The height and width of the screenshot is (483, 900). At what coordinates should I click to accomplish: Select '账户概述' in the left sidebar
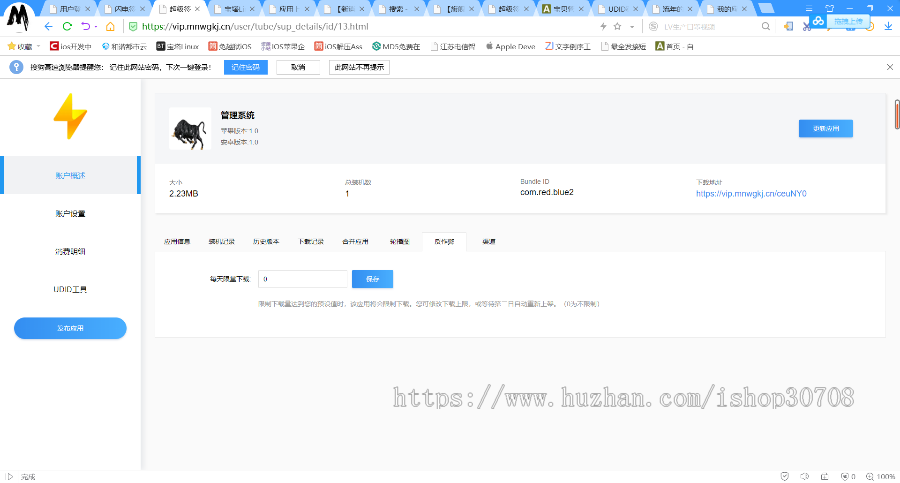(70, 175)
